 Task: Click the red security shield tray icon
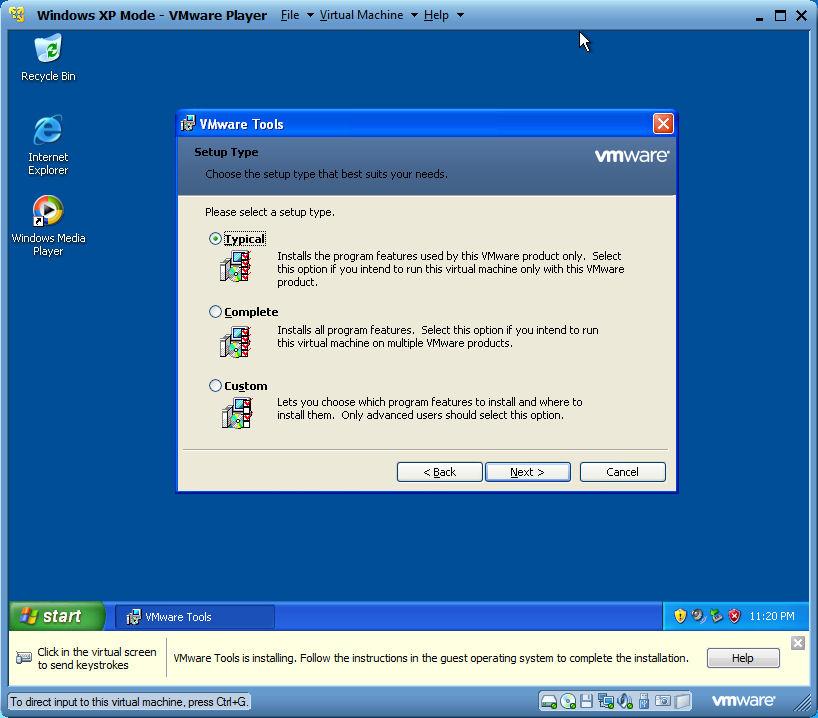[734, 616]
